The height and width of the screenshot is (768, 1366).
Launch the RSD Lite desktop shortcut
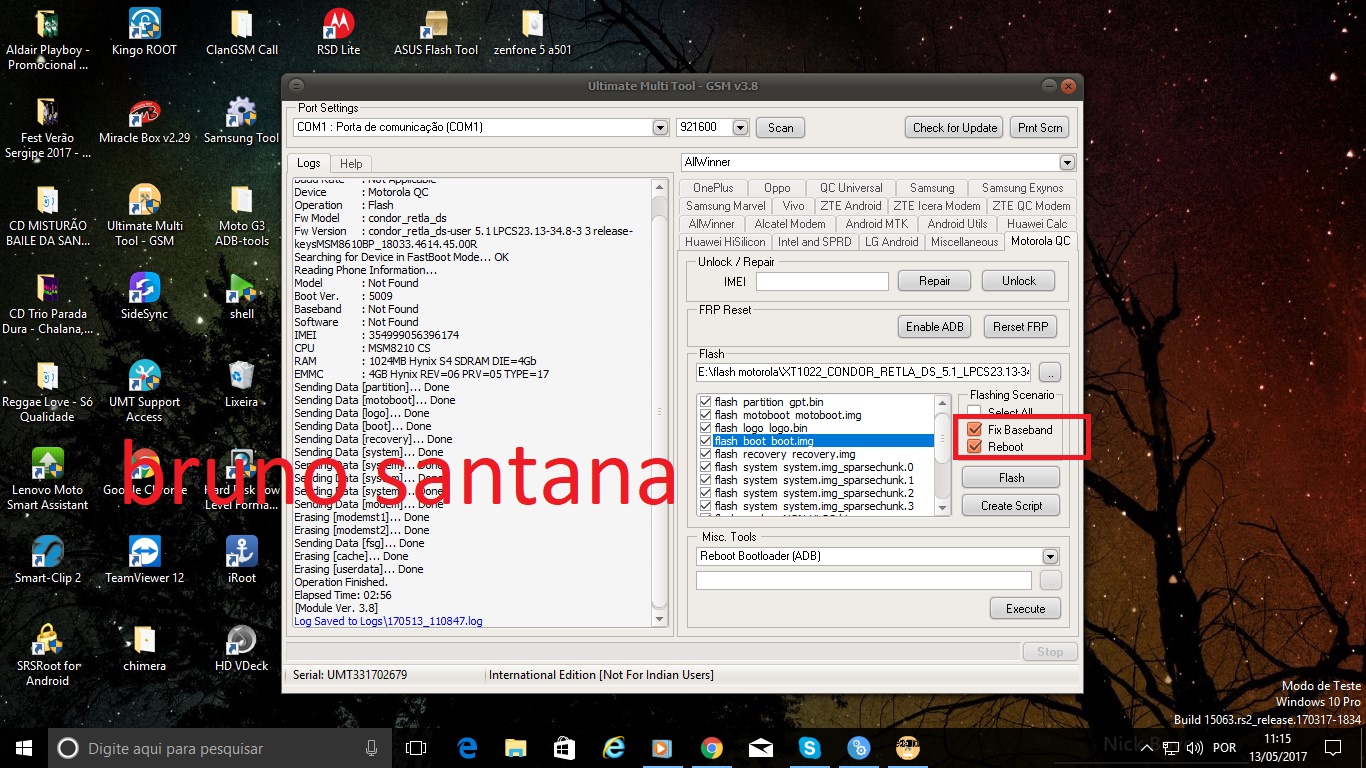coord(338,33)
